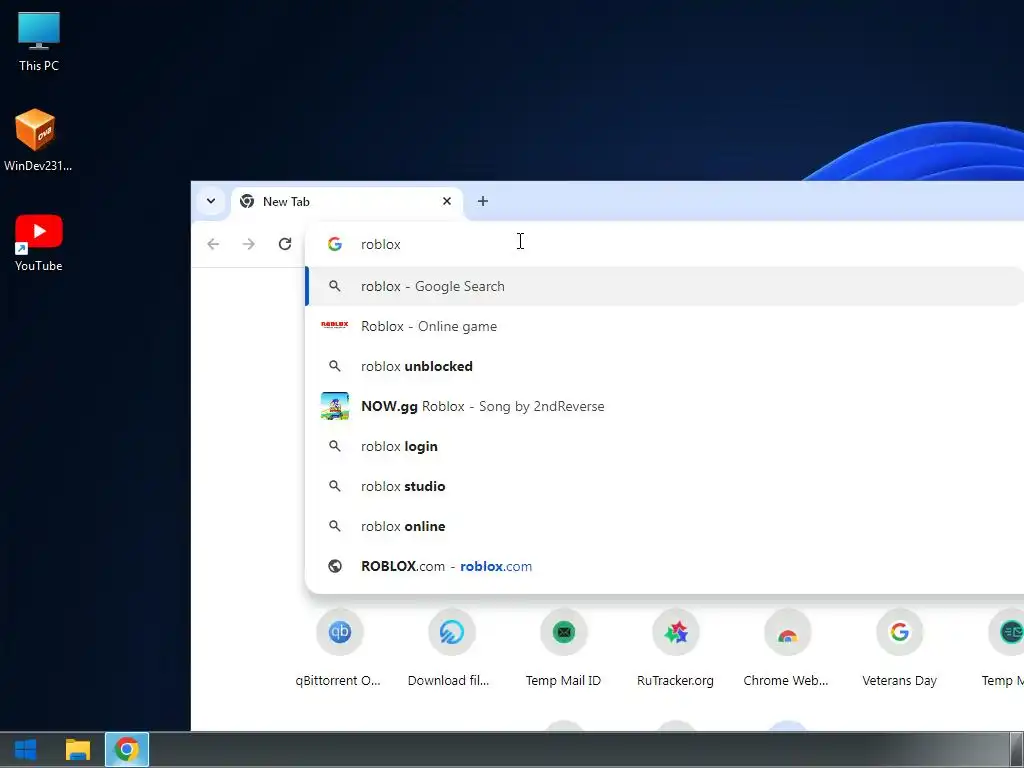1024x768 pixels.
Task: Click the magnifier icon beside roblox login
Action: click(x=334, y=446)
